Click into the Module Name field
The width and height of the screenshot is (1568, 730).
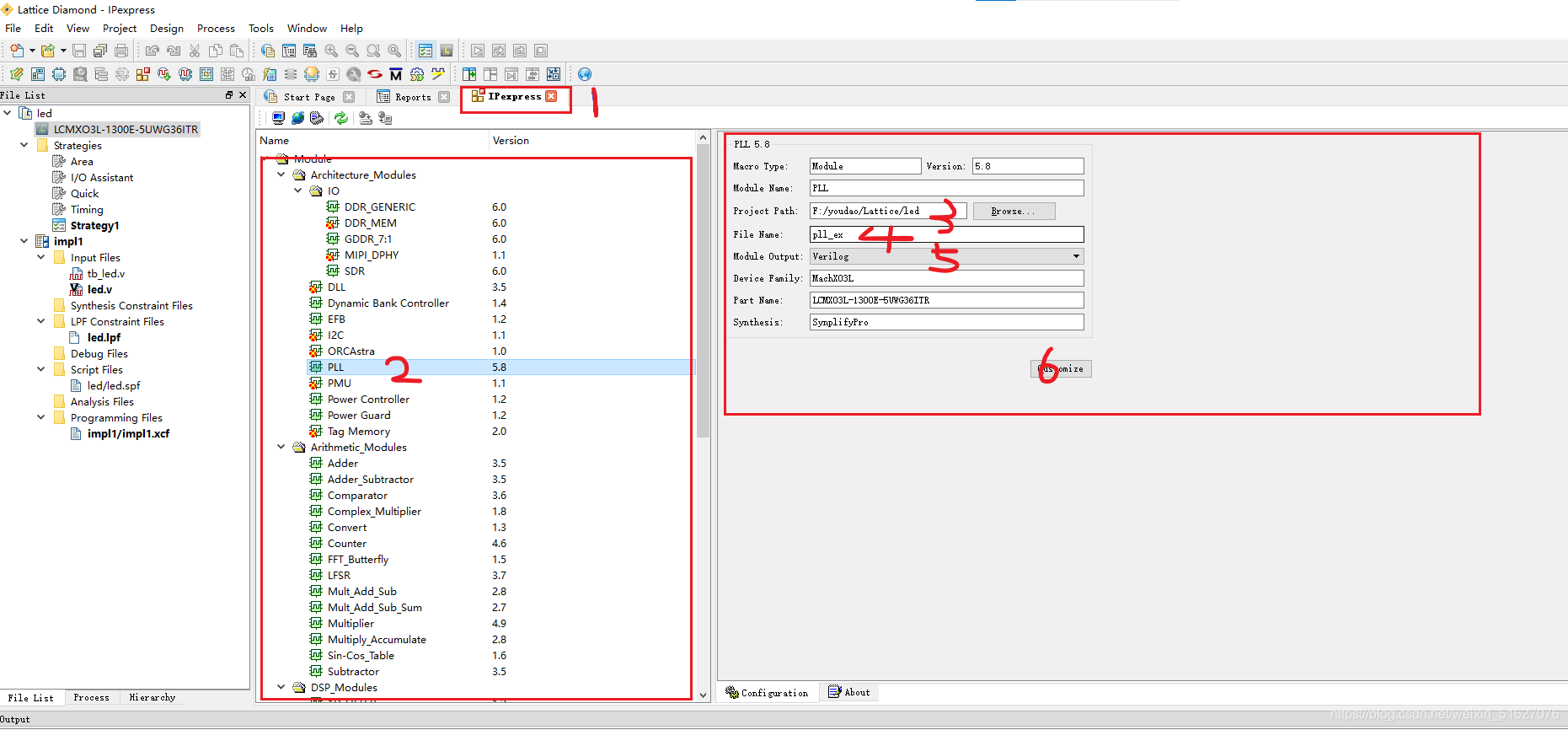pyautogui.click(x=946, y=188)
